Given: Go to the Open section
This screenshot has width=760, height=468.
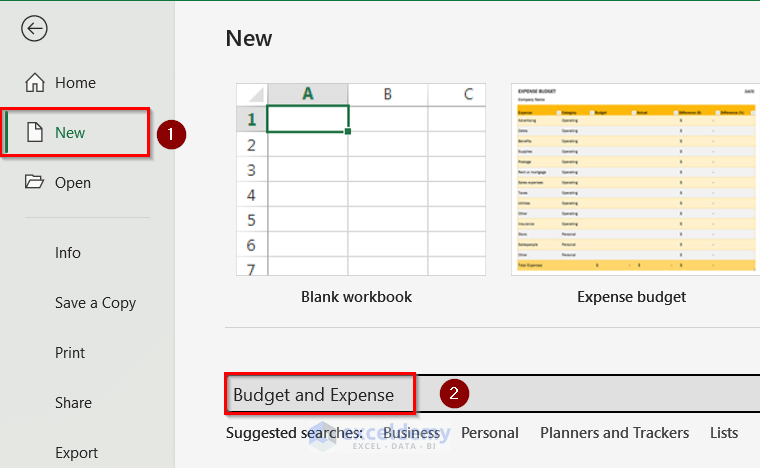Looking at the screenshot, I should pos(73,183).
